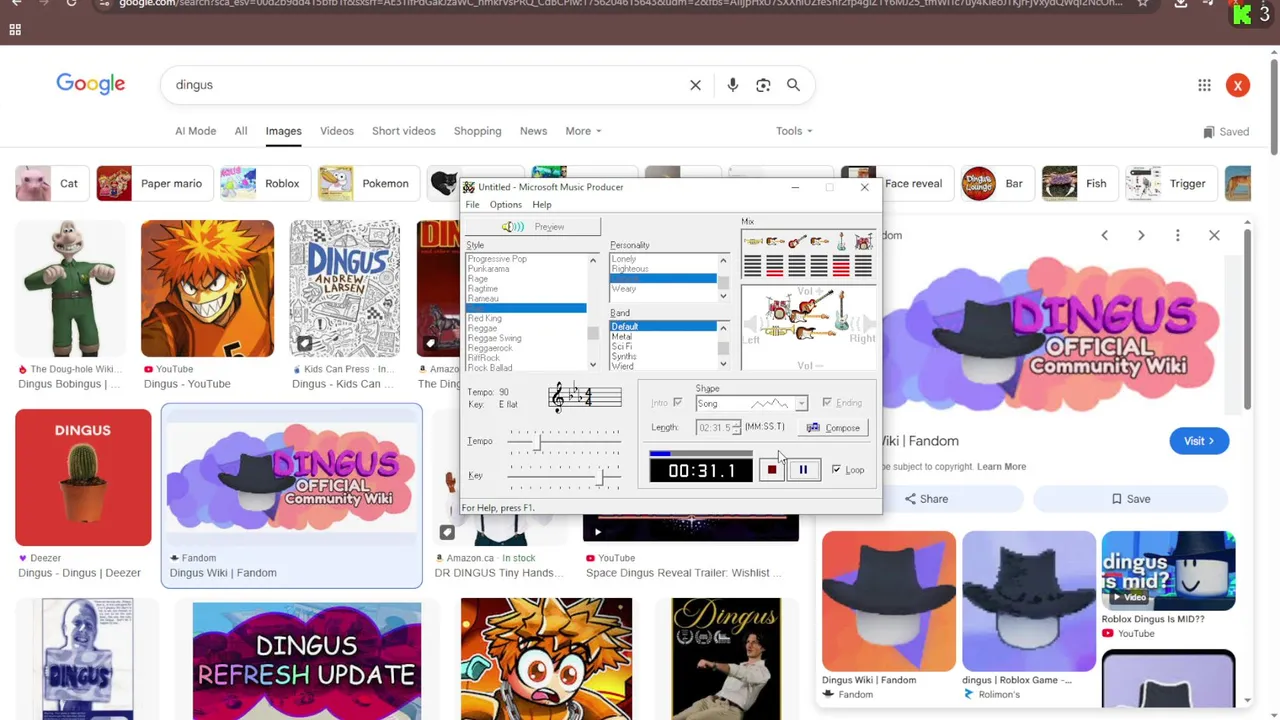Toggle mute bars under green bass guitar
This screenshot has width=1280, height=720.
(x=841, y=265)
